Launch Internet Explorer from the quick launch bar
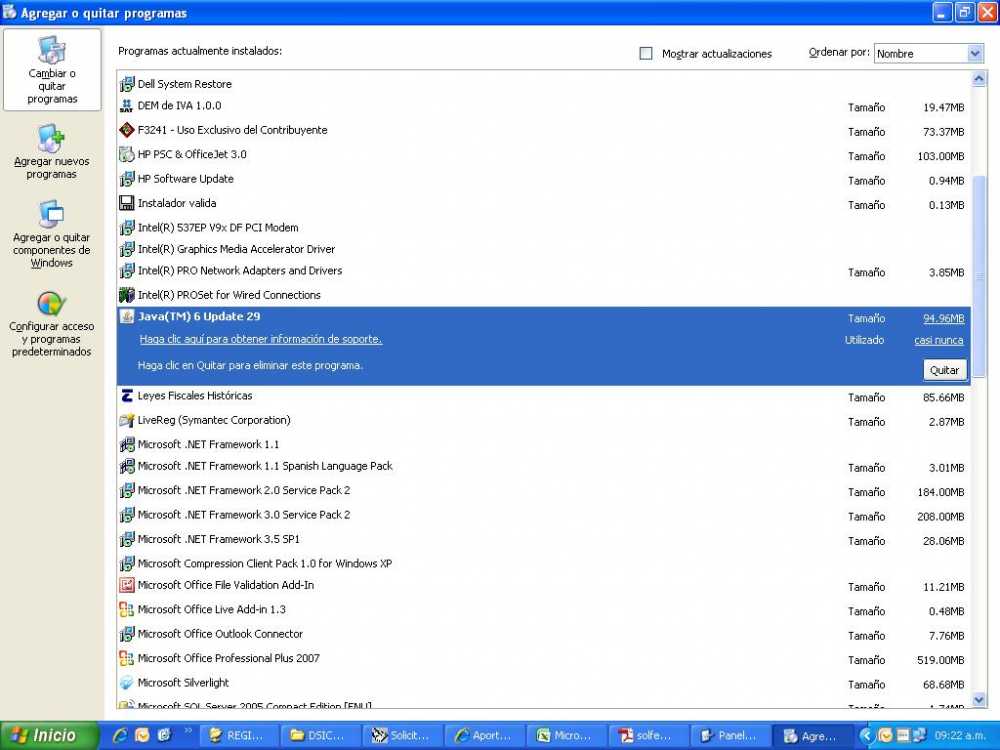Image resolution: width=1000 pixels, height=750 pixels. point(120,735)
